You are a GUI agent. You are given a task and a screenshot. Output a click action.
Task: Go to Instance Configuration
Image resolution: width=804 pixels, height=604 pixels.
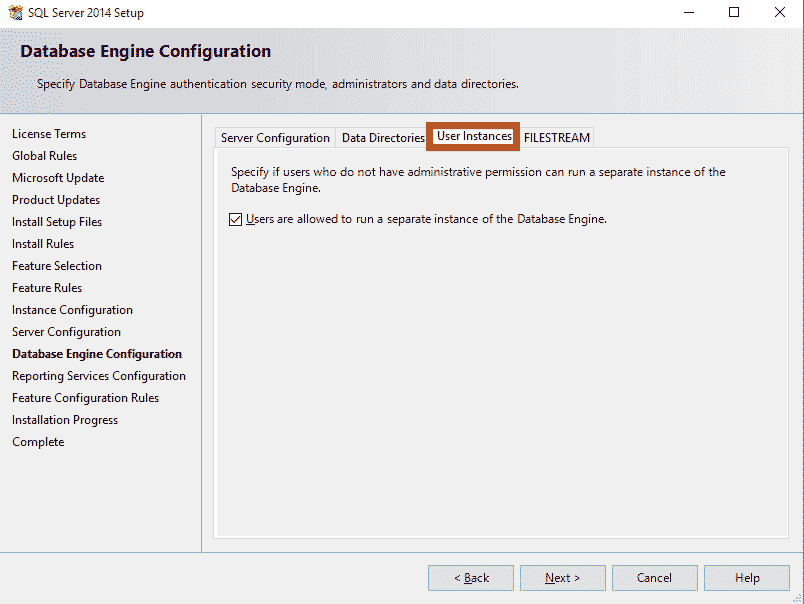point(72,309)
